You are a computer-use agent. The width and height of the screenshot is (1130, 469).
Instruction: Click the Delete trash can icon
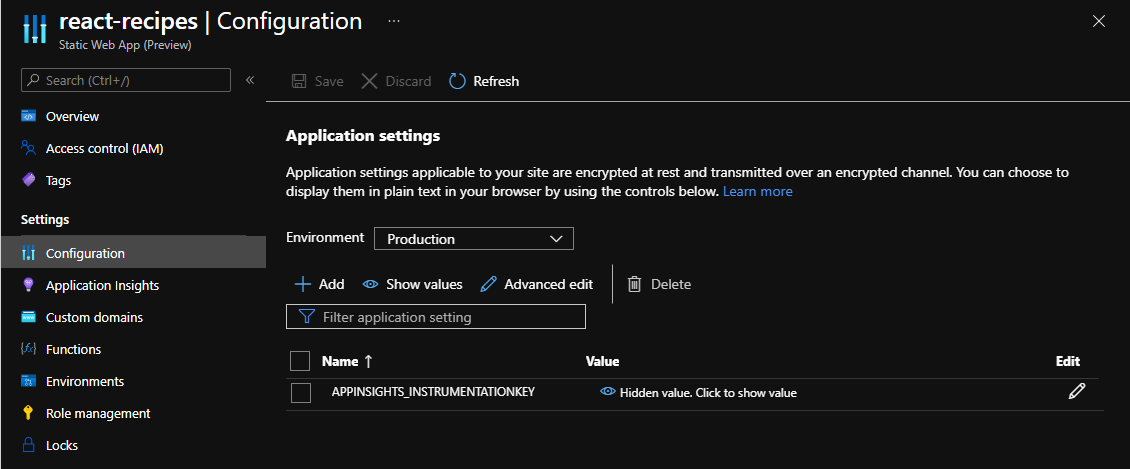634,285
